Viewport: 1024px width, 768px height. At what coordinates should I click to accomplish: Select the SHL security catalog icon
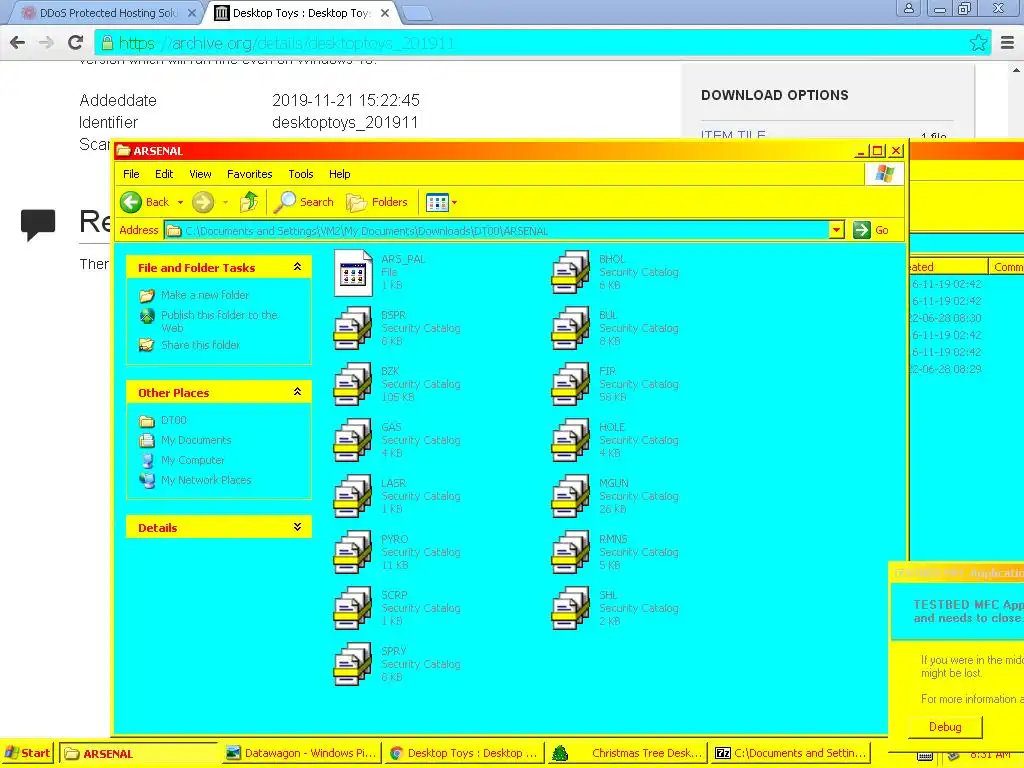[571, 608]
